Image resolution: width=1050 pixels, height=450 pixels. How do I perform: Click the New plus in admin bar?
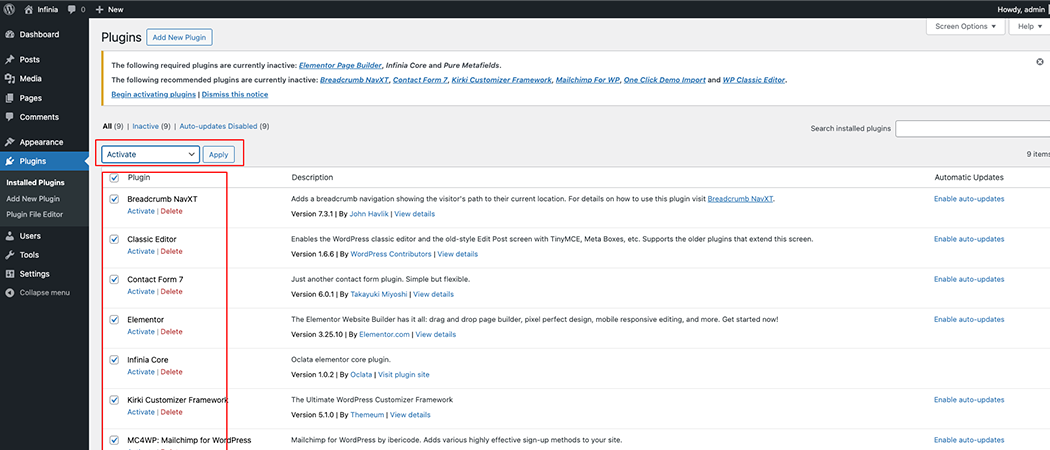(x=100, y=10)
